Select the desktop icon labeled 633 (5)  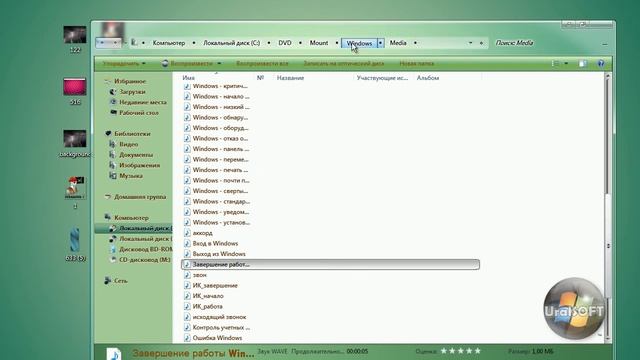tap(75, 244)
